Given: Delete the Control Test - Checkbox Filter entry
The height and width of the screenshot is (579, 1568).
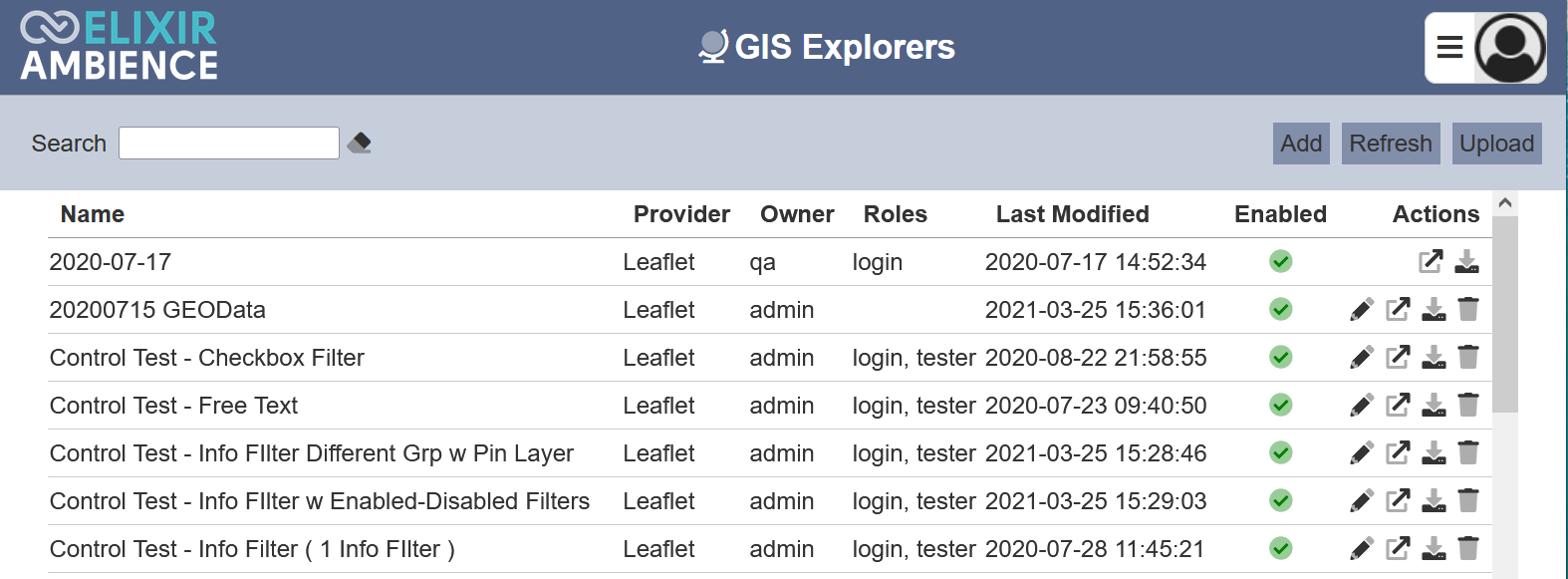Looking at the screenshot, I should pos(1468,358).
